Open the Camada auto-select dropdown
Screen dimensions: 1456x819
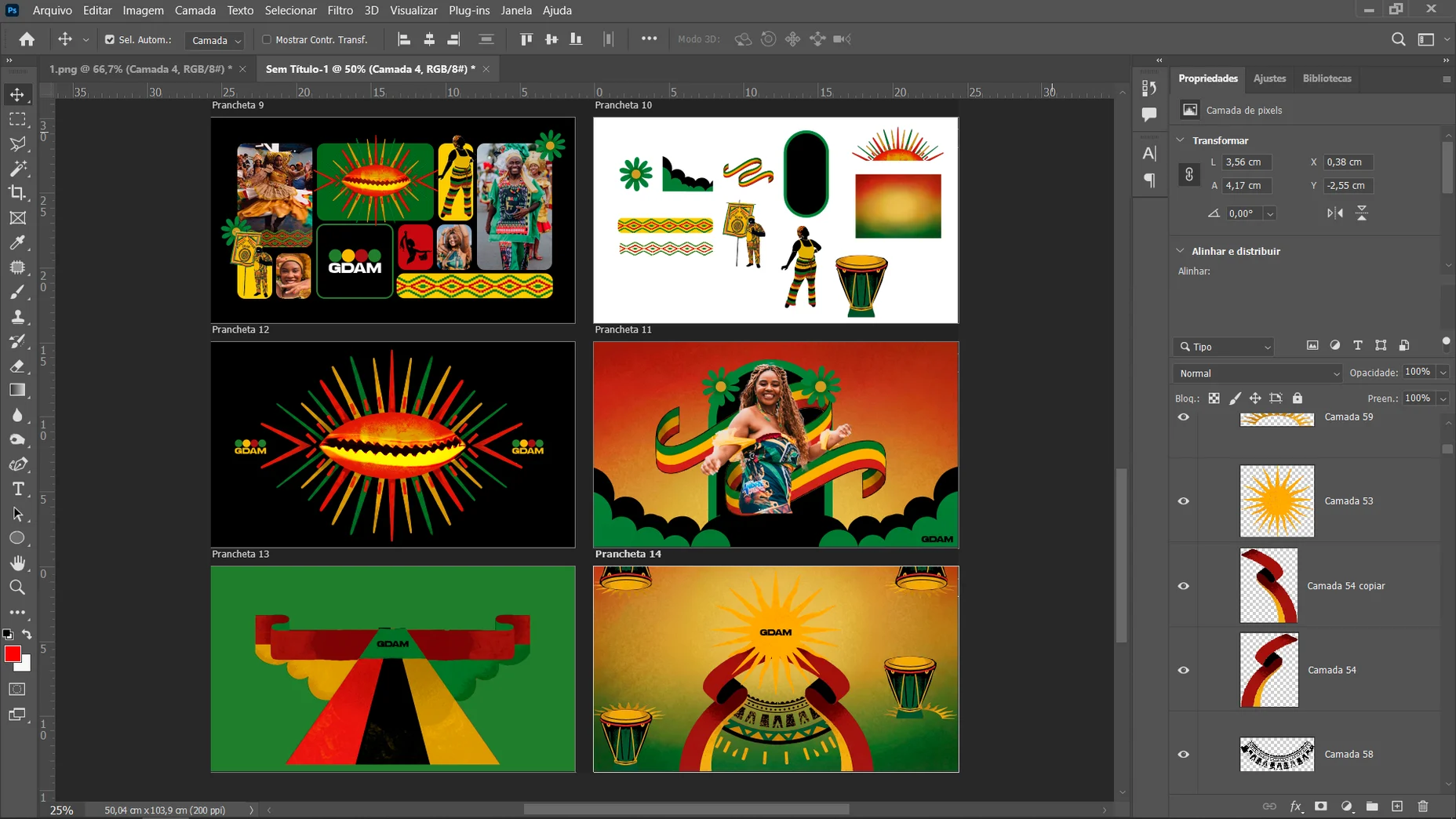point(215,40)
